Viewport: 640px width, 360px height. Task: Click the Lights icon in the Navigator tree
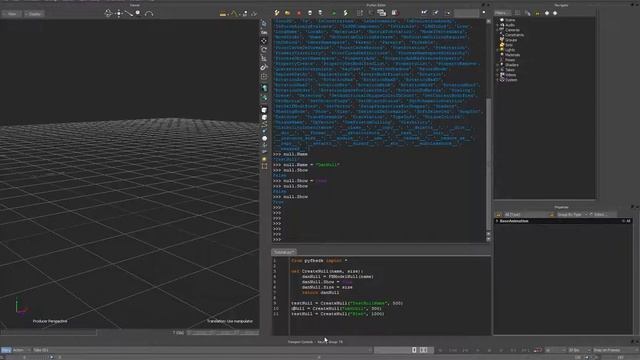[502, 50]
